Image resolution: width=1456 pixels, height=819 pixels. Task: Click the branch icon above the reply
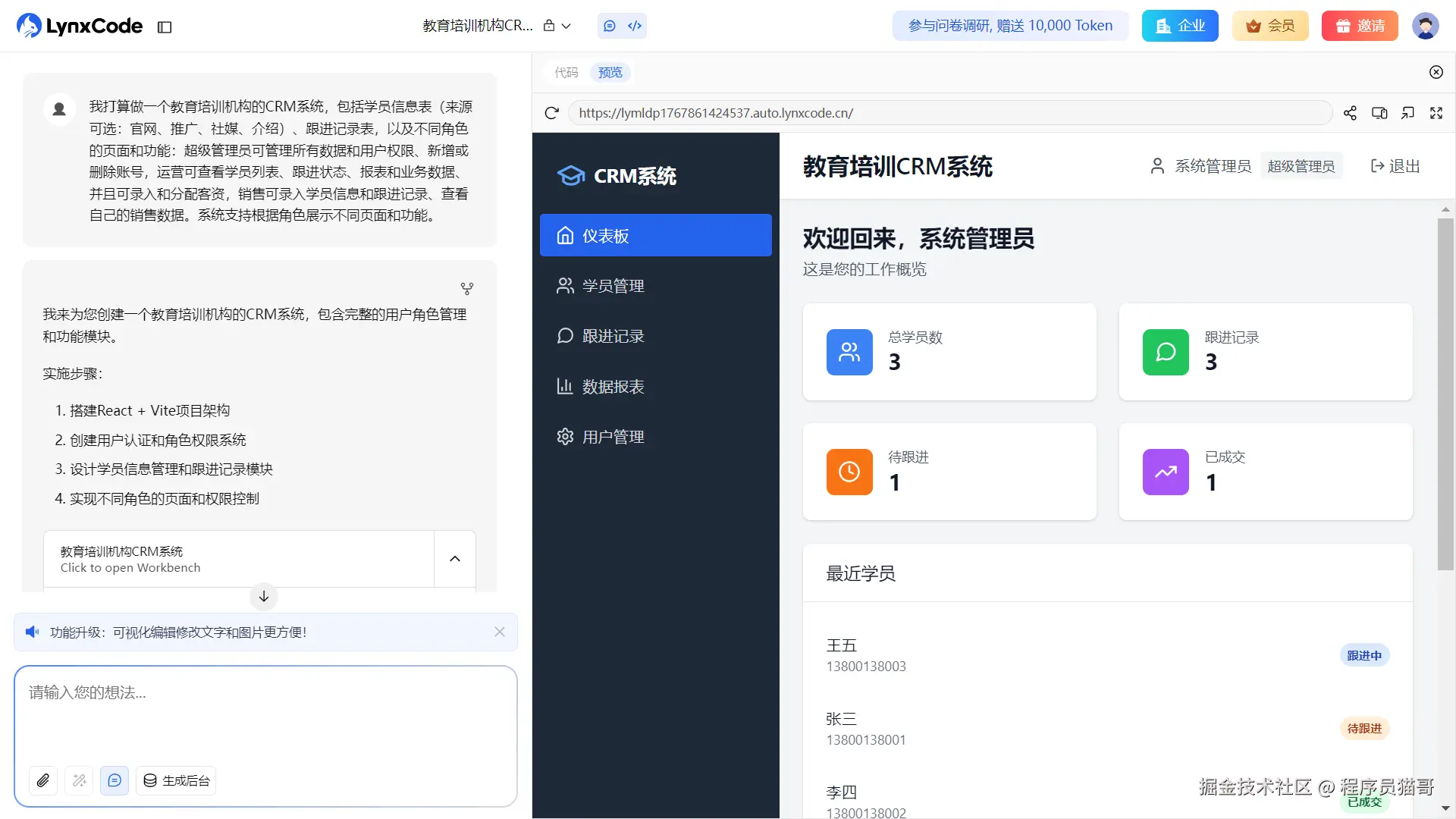pos(467,289)
